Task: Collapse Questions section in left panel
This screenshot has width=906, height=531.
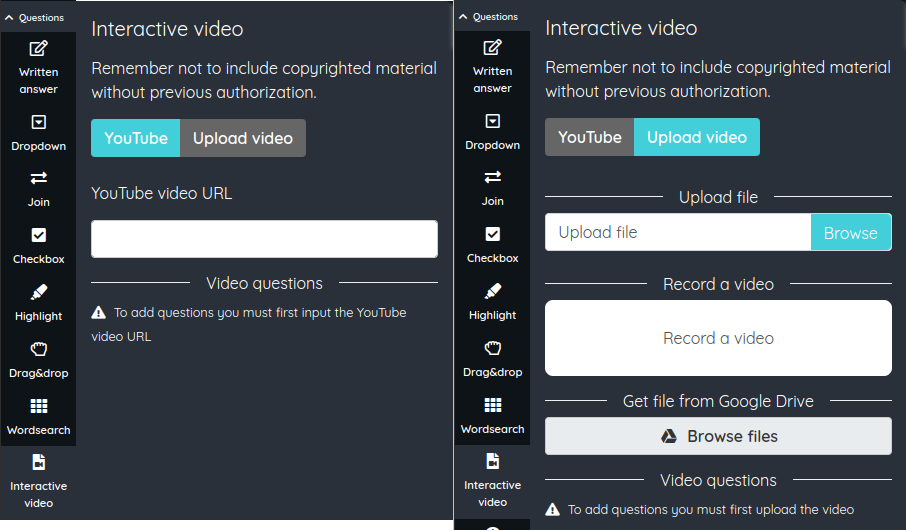Action: [x=35, y=18]
